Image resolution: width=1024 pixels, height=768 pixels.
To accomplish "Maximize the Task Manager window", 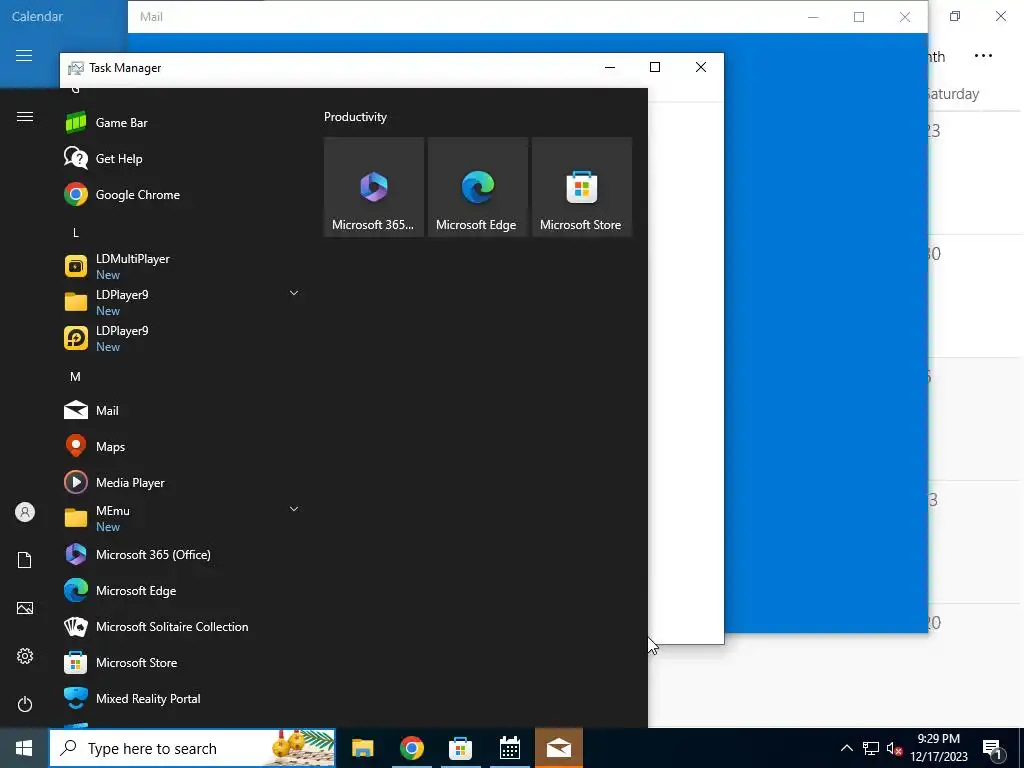I will (655, 67).
